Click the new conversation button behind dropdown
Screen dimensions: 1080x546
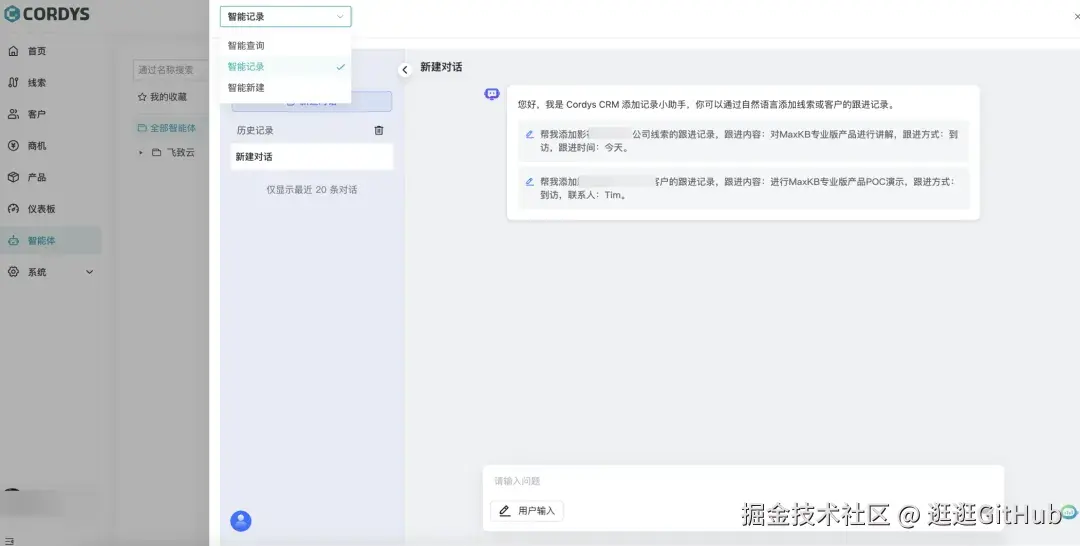[x=312, y=102]
